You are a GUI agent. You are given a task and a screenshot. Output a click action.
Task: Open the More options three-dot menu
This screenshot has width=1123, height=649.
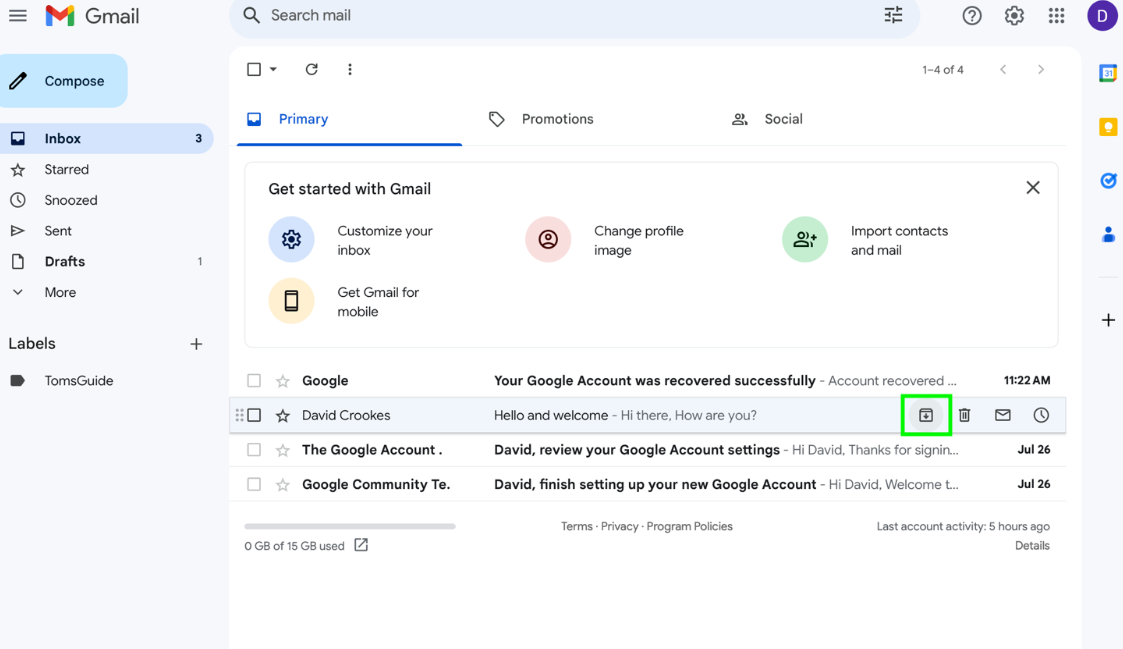tap(350, 69)
